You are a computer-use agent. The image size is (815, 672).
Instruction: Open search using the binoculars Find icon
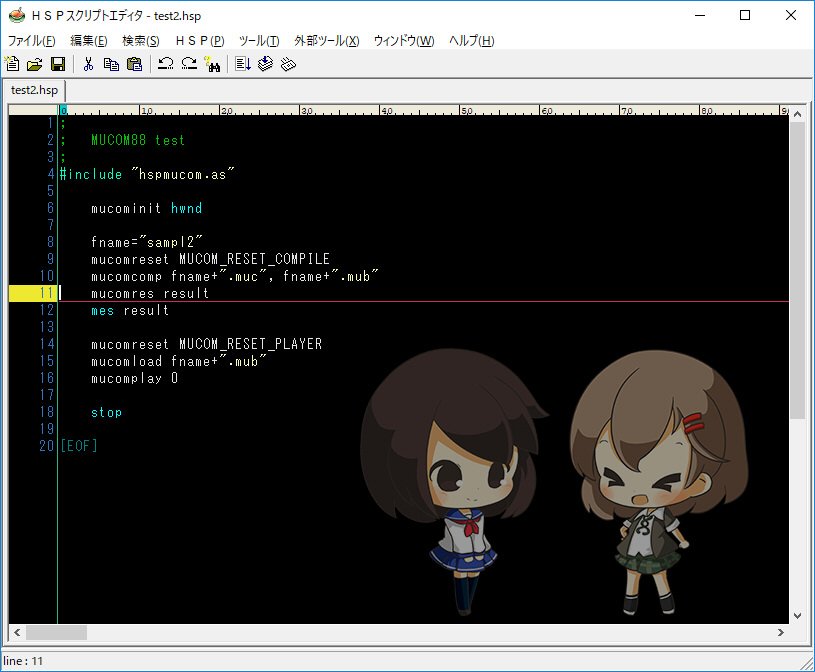click(214, 63)
